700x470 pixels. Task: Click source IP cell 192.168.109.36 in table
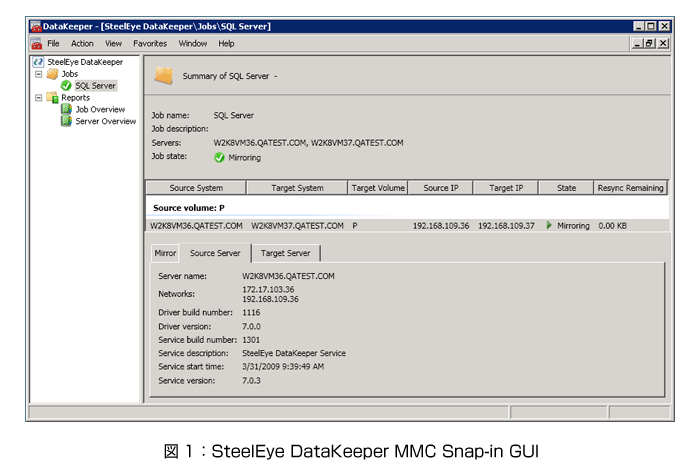[441, 226]
